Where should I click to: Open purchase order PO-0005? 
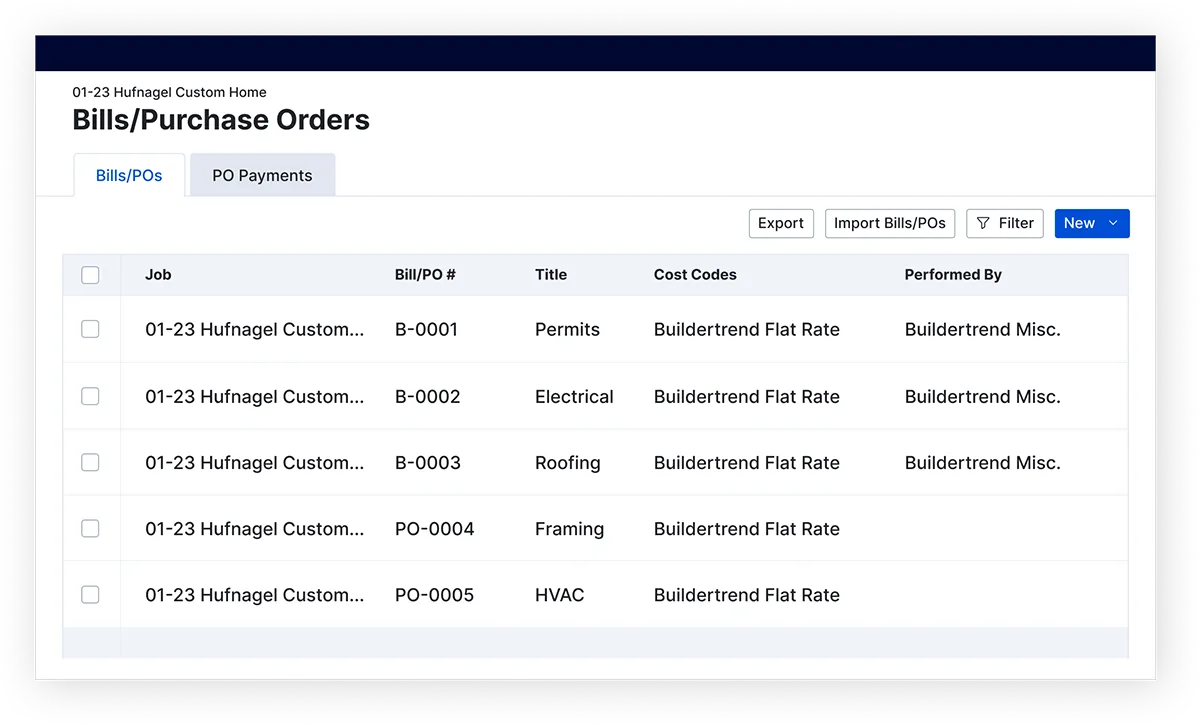click(434, 596)
